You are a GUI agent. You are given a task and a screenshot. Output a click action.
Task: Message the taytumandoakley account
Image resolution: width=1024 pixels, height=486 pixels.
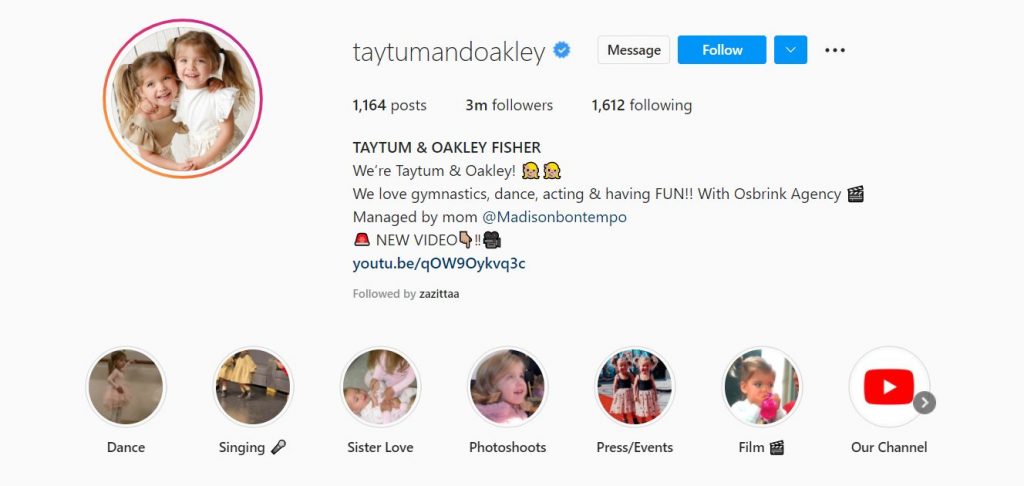(x=633, y=50)
